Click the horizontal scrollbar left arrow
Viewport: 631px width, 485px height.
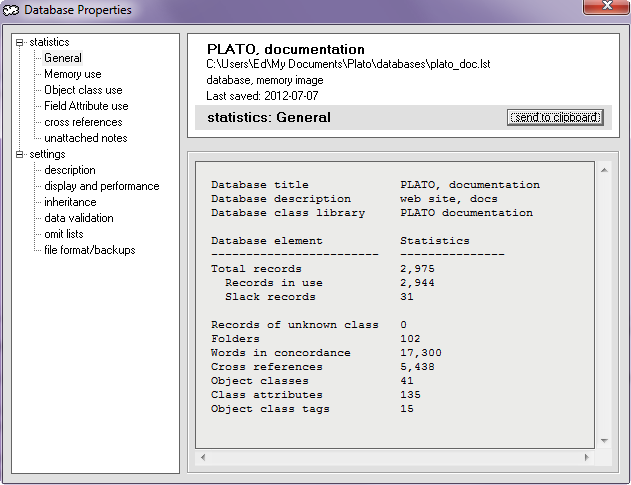click(204, 458)
